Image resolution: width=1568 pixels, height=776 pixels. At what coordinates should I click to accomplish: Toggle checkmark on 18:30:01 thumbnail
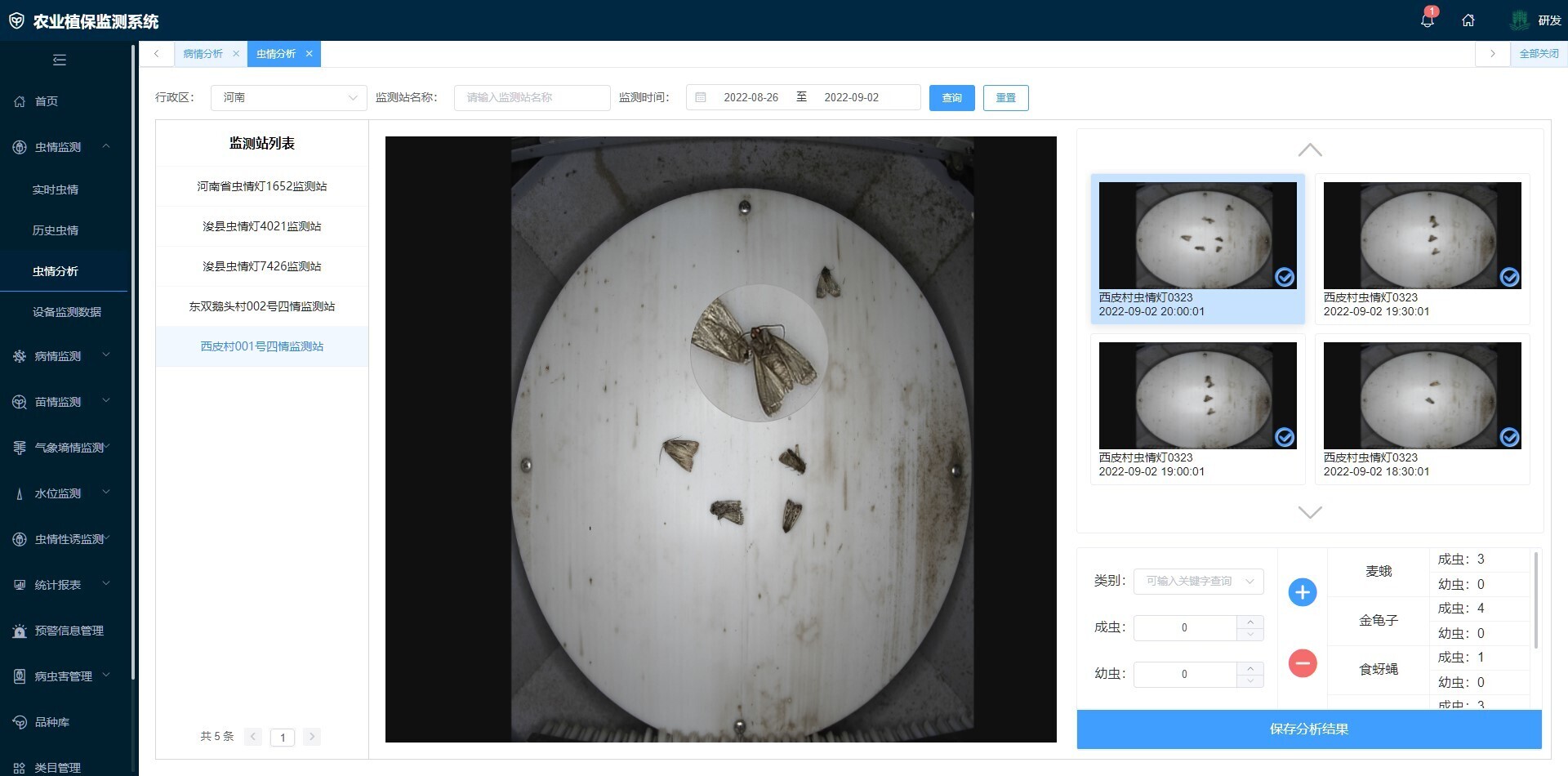[1509, 438]
